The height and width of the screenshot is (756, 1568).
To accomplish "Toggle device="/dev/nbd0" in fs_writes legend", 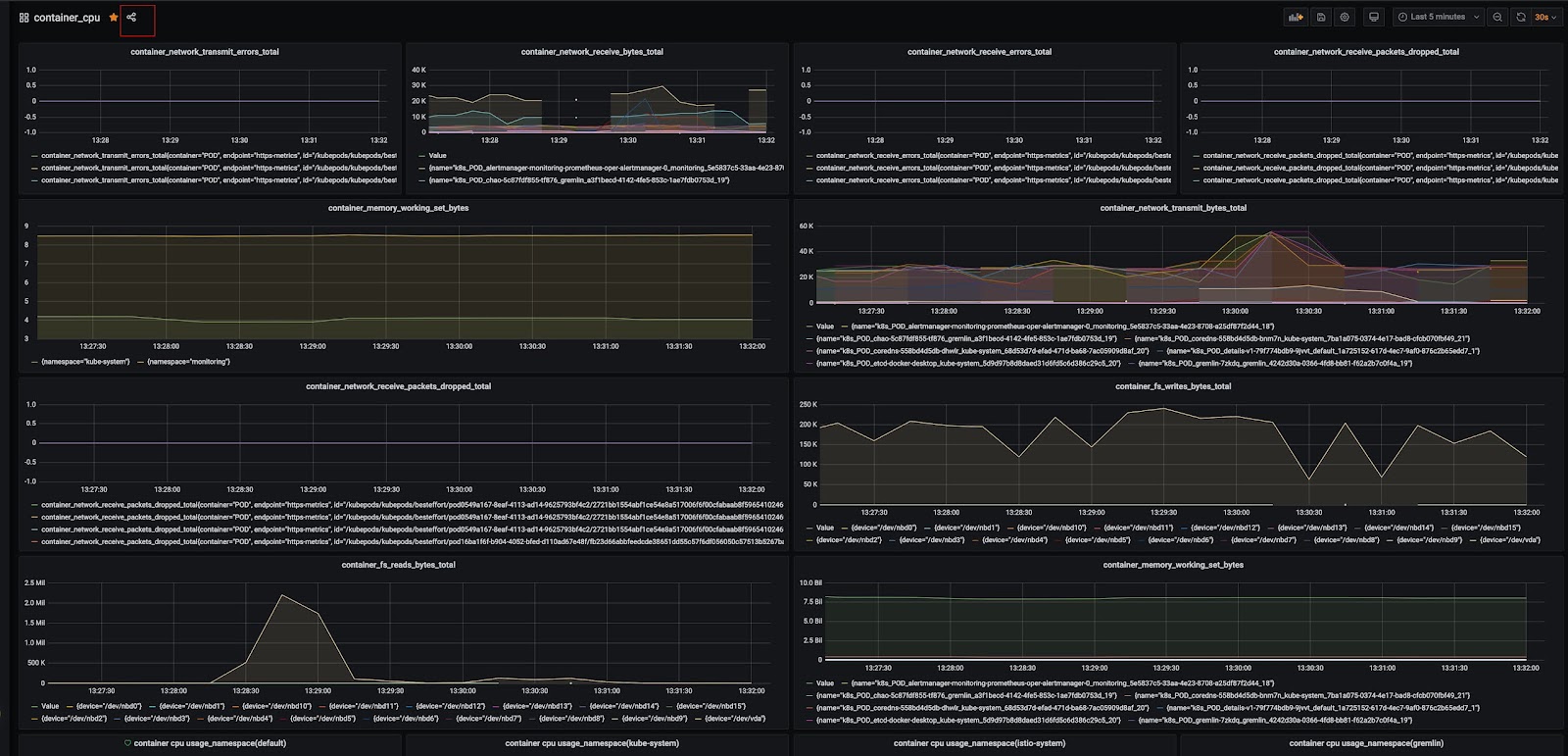I will [883, 528].
